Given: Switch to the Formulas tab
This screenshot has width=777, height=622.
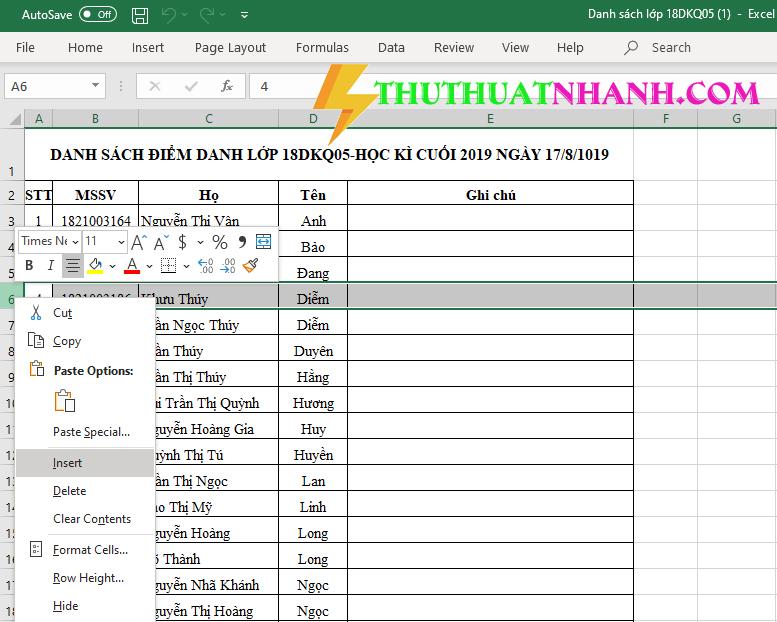Looking at the screenshot, I should coord(322,48).
